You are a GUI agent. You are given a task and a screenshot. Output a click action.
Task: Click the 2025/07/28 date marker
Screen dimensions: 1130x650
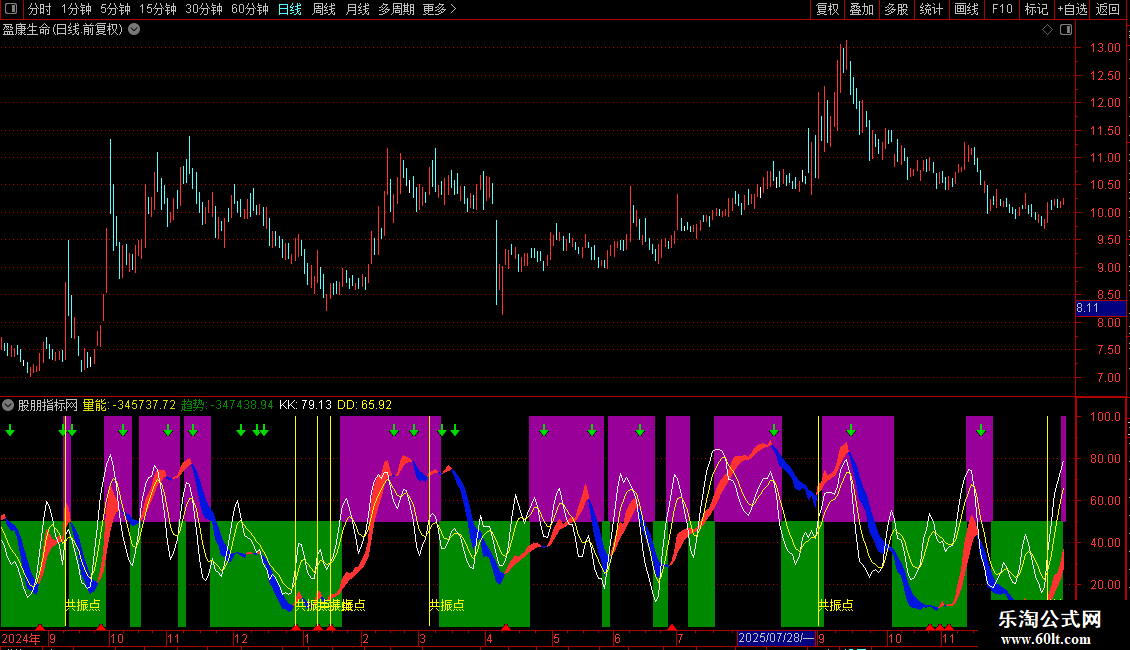click(x=776, y=638)
